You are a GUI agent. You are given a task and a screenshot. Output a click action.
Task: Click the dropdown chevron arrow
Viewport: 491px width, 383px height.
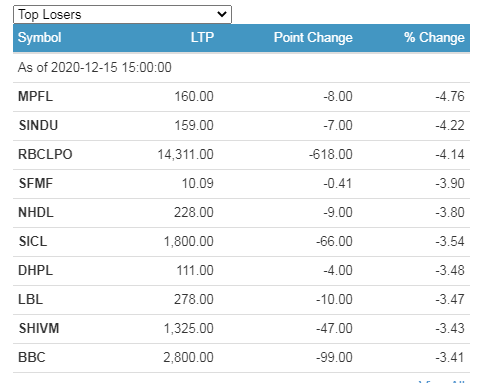click(x=222, y=14)
